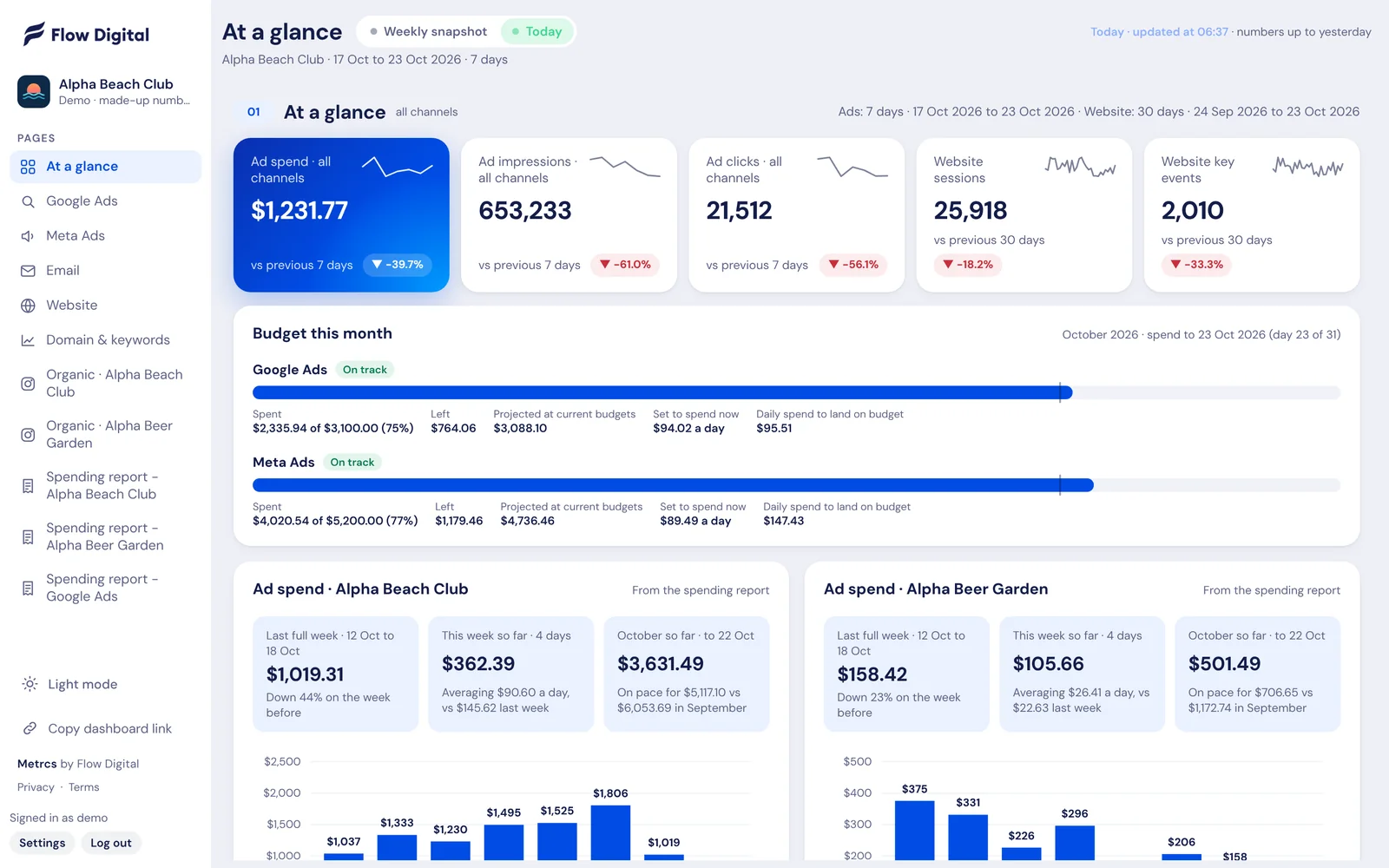Click the On track badge next to Google Ads
Screen dimensions: 1389x868
(x=365, y=370)
